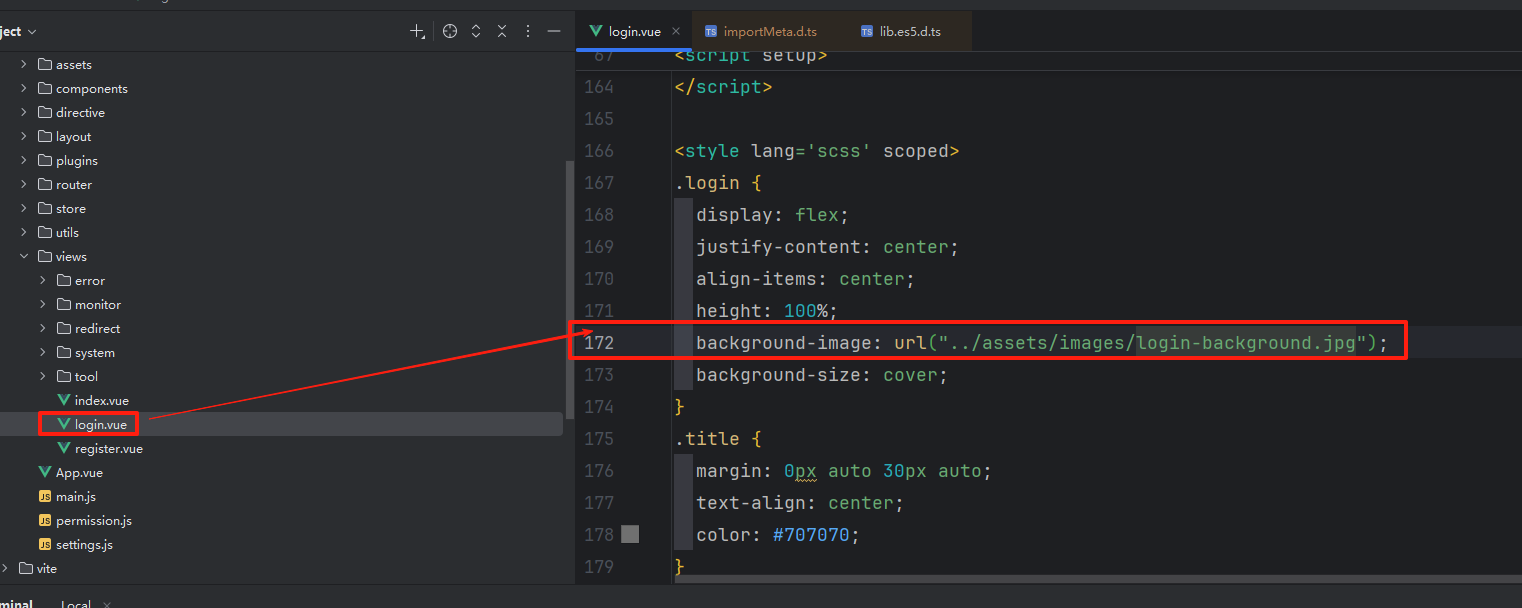The width and height of the screenshot is (1522, 608).
Task: Click the "text-align: center;" line
Action: click(x=799, y=503)
